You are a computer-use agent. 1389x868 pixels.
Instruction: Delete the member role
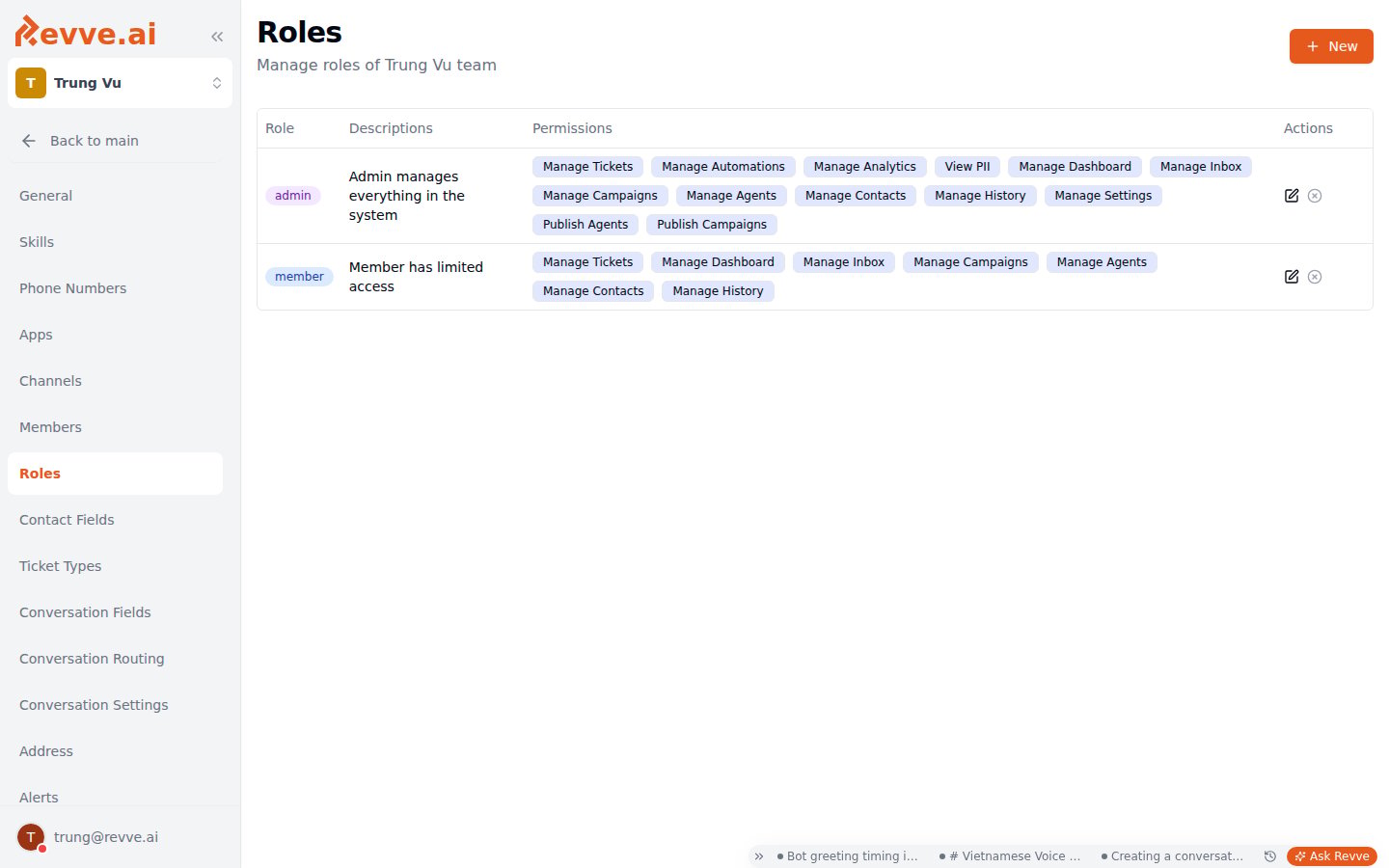pyautogui.click(x=1315, y=277)
